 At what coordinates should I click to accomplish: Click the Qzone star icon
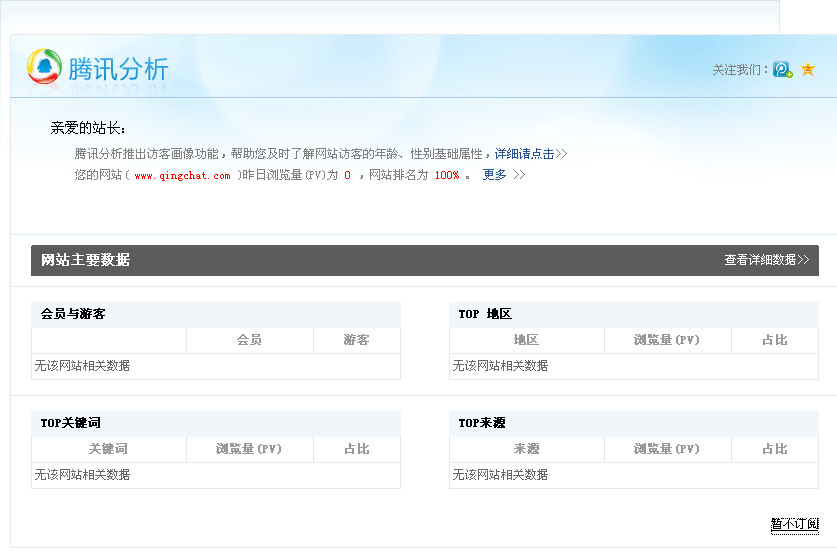point(808,69)
